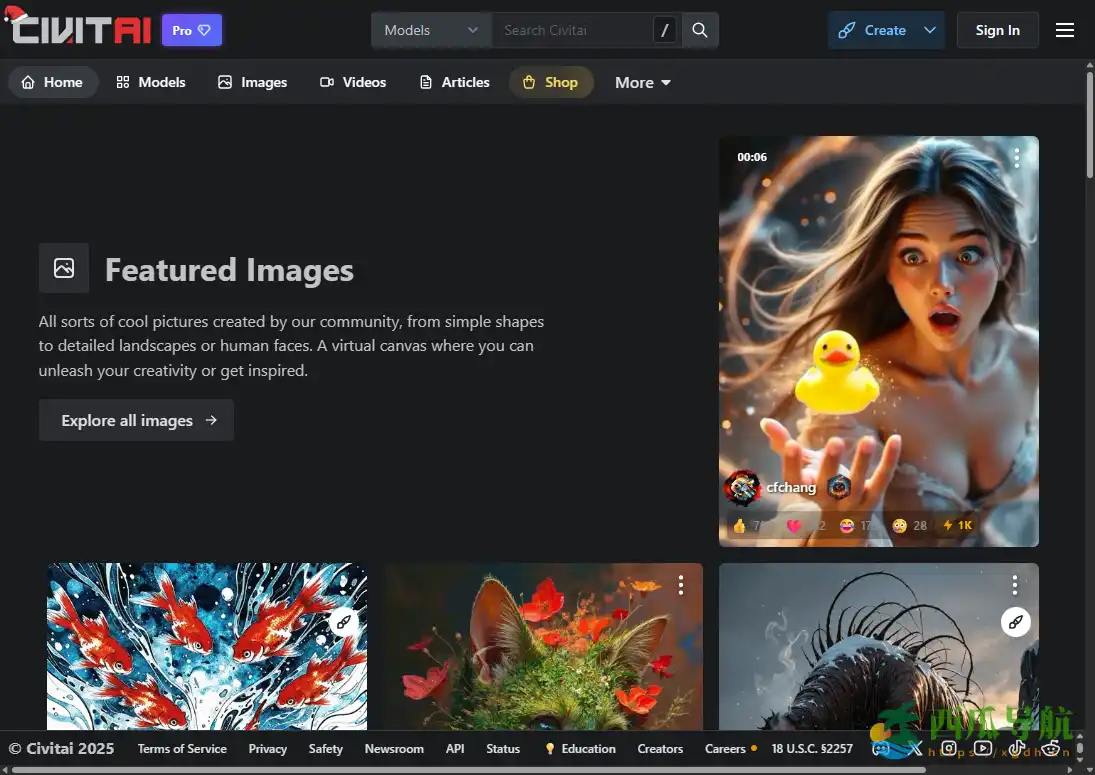Screen dimensions: 1095x775
Task: Click the Explore all images button
Action: pos(136,420)
